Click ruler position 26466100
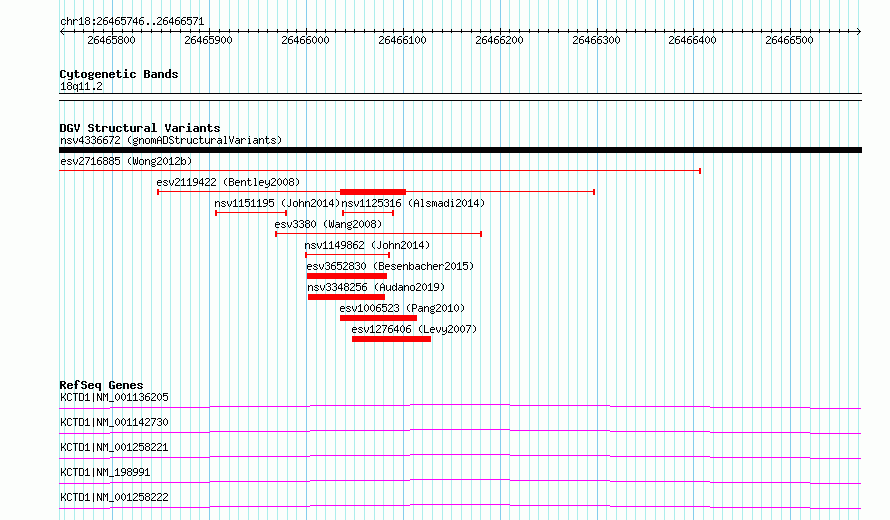 coord(402,40)
